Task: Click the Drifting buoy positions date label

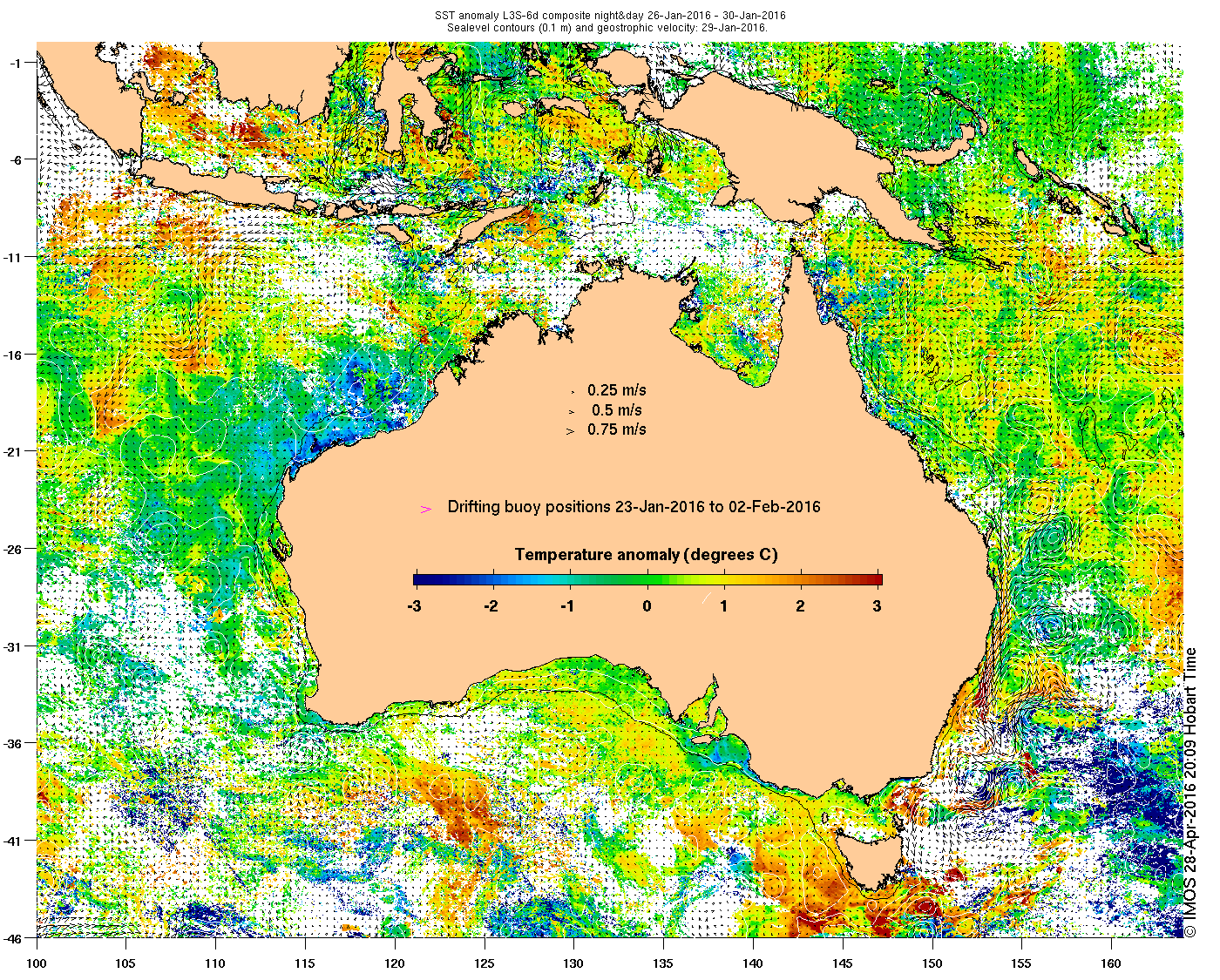Action: click(634, 507)
